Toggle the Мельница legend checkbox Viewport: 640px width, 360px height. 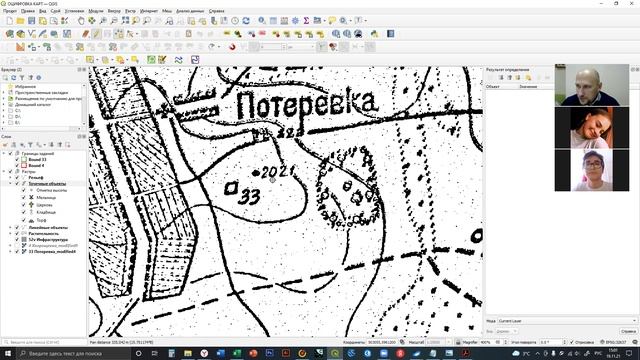pos(24,198)
